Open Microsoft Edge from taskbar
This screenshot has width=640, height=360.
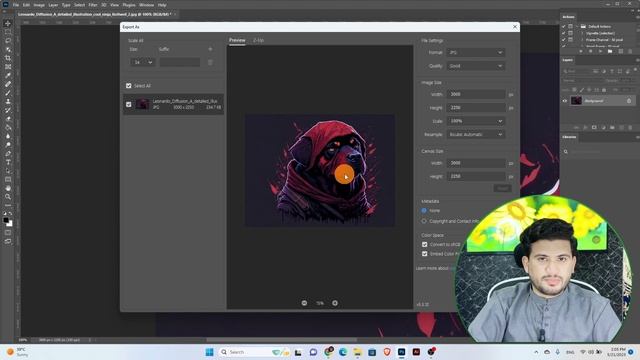(x=343, y=352)
